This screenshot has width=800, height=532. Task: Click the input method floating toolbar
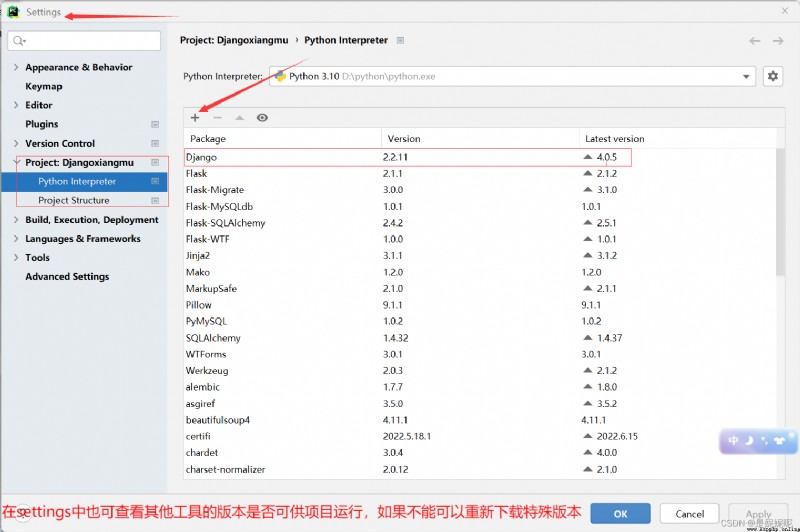click(x=758, y=441)
